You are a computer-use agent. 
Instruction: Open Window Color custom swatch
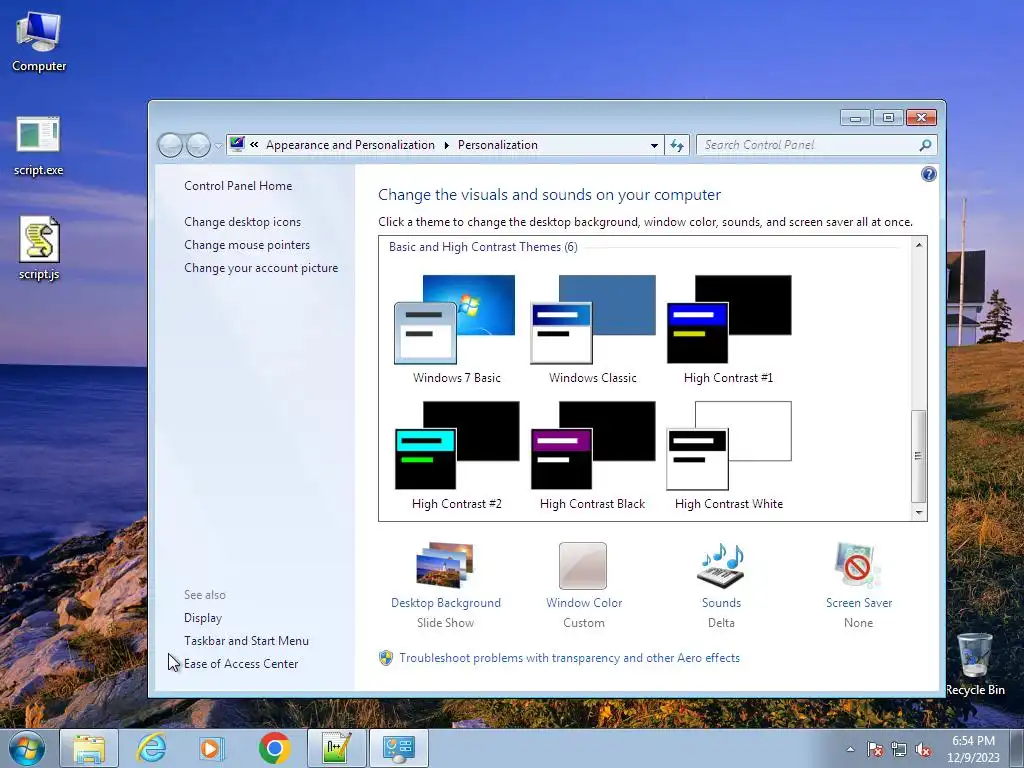point(584,585)
